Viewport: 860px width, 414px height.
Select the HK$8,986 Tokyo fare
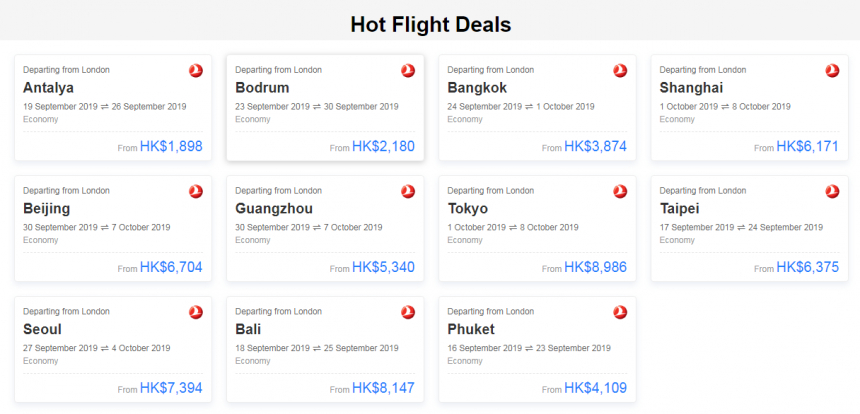(596, 267)
